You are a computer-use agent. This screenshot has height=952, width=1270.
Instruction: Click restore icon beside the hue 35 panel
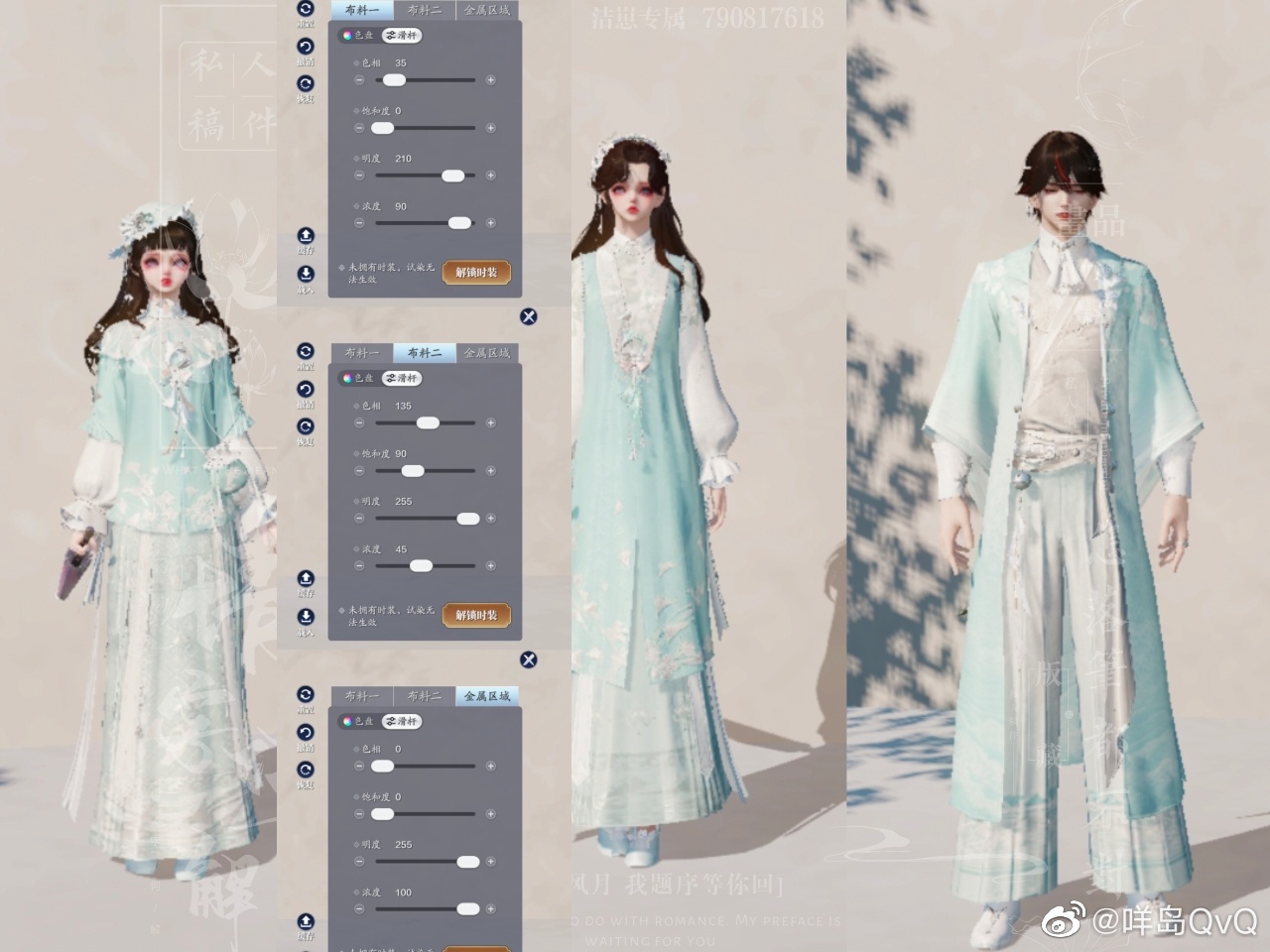(306, 84)
